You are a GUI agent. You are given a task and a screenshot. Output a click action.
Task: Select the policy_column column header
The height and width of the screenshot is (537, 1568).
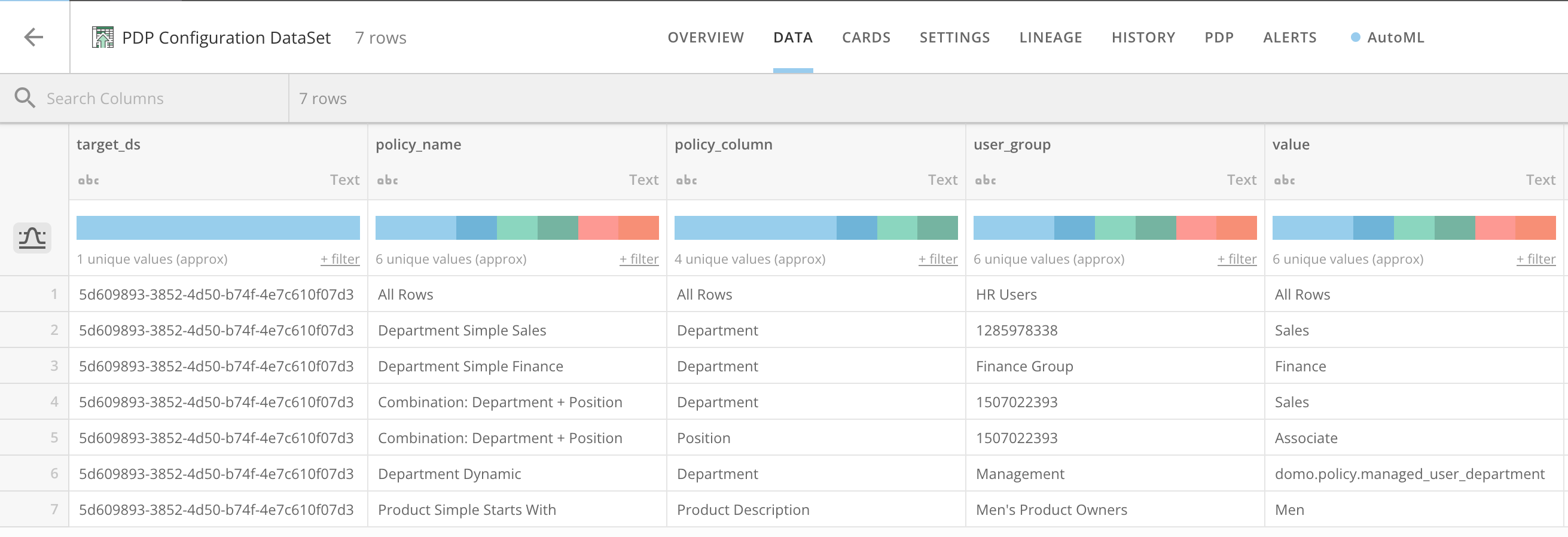(x=723, y=144)
